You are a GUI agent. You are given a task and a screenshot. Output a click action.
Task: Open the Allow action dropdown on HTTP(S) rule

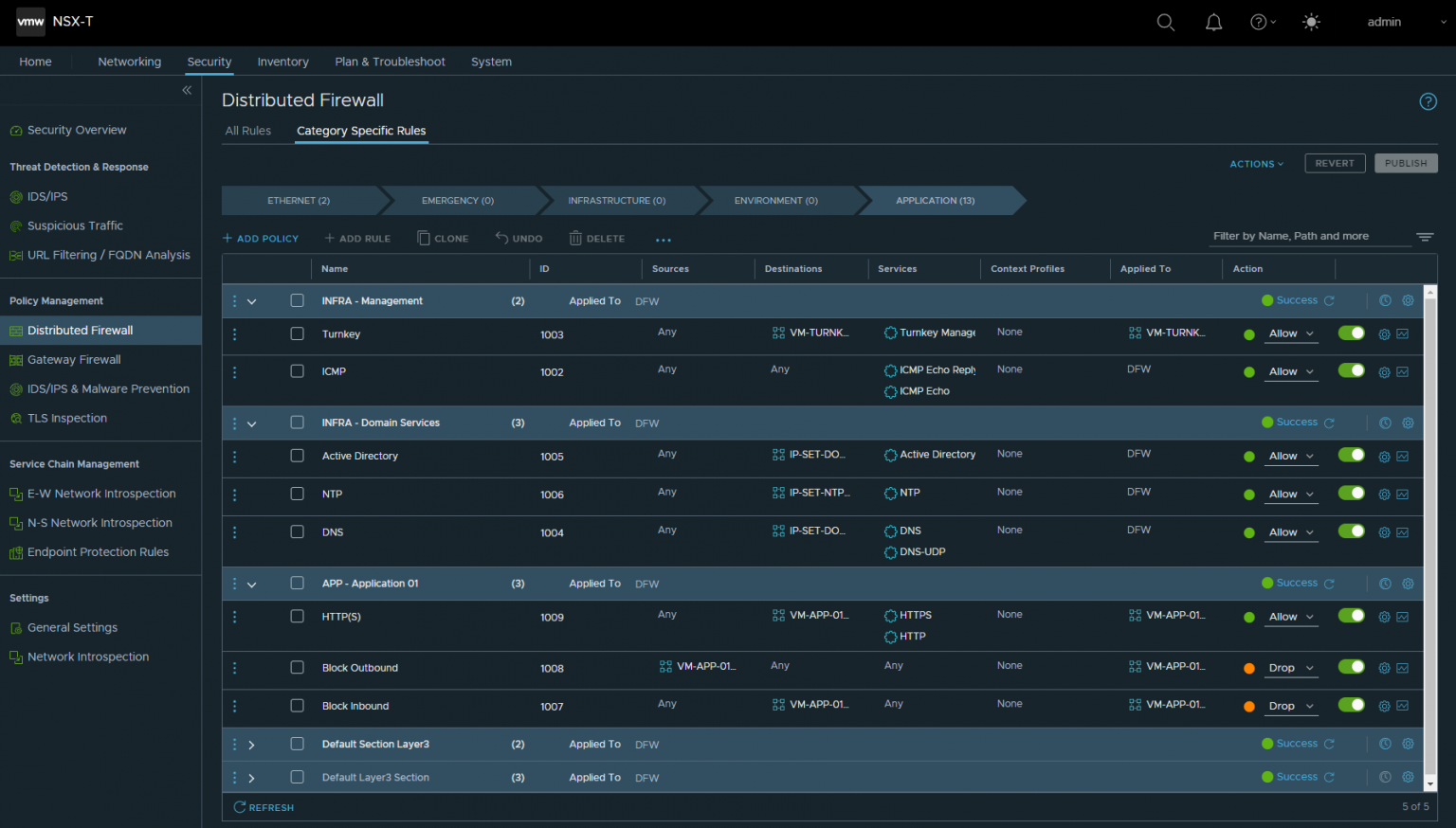pyautogui.click(x=1291, y=617)
